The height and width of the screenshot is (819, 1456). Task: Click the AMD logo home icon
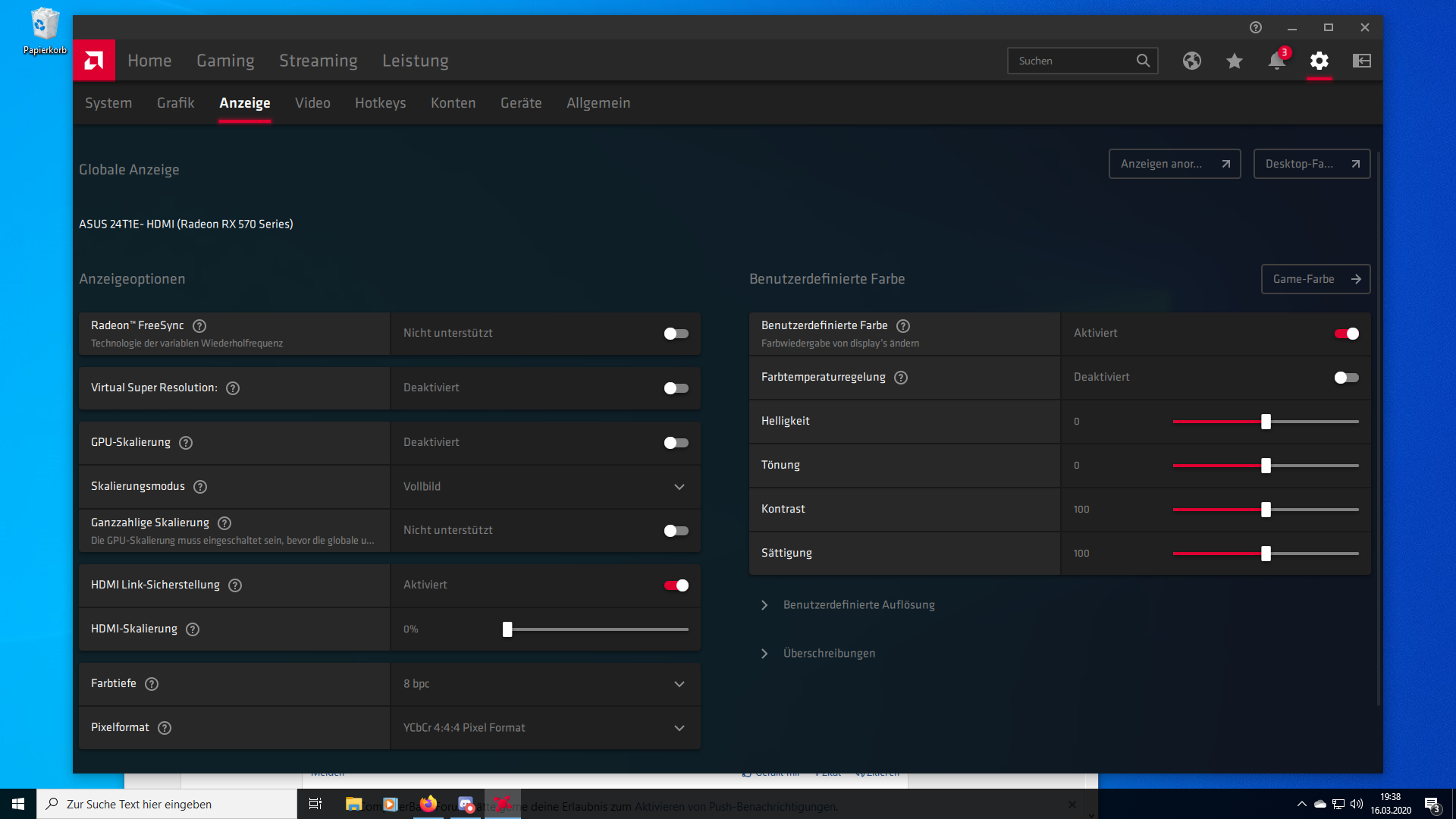(x=94, y=60)
